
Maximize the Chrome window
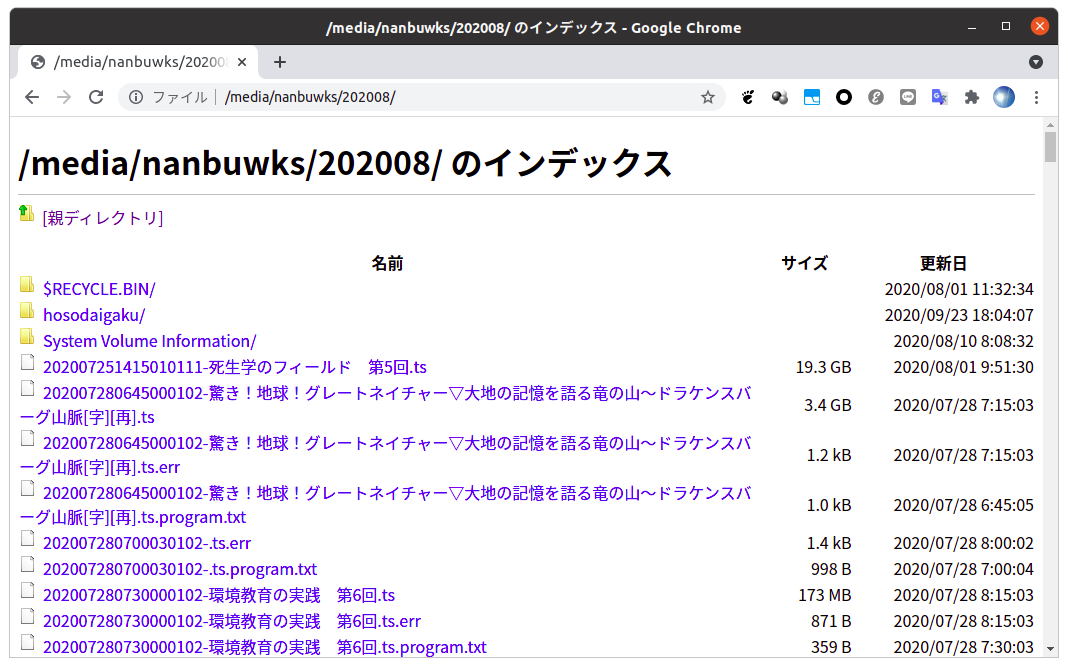(1005, 27)
